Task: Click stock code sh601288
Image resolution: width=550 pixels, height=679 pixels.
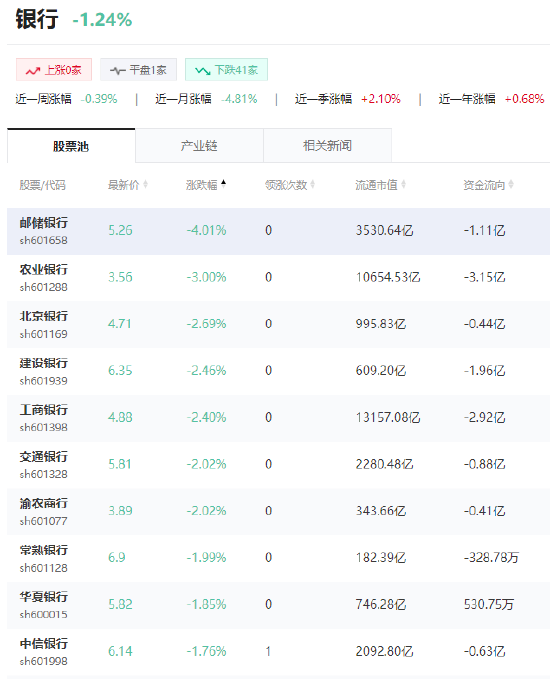Action: 44,287
